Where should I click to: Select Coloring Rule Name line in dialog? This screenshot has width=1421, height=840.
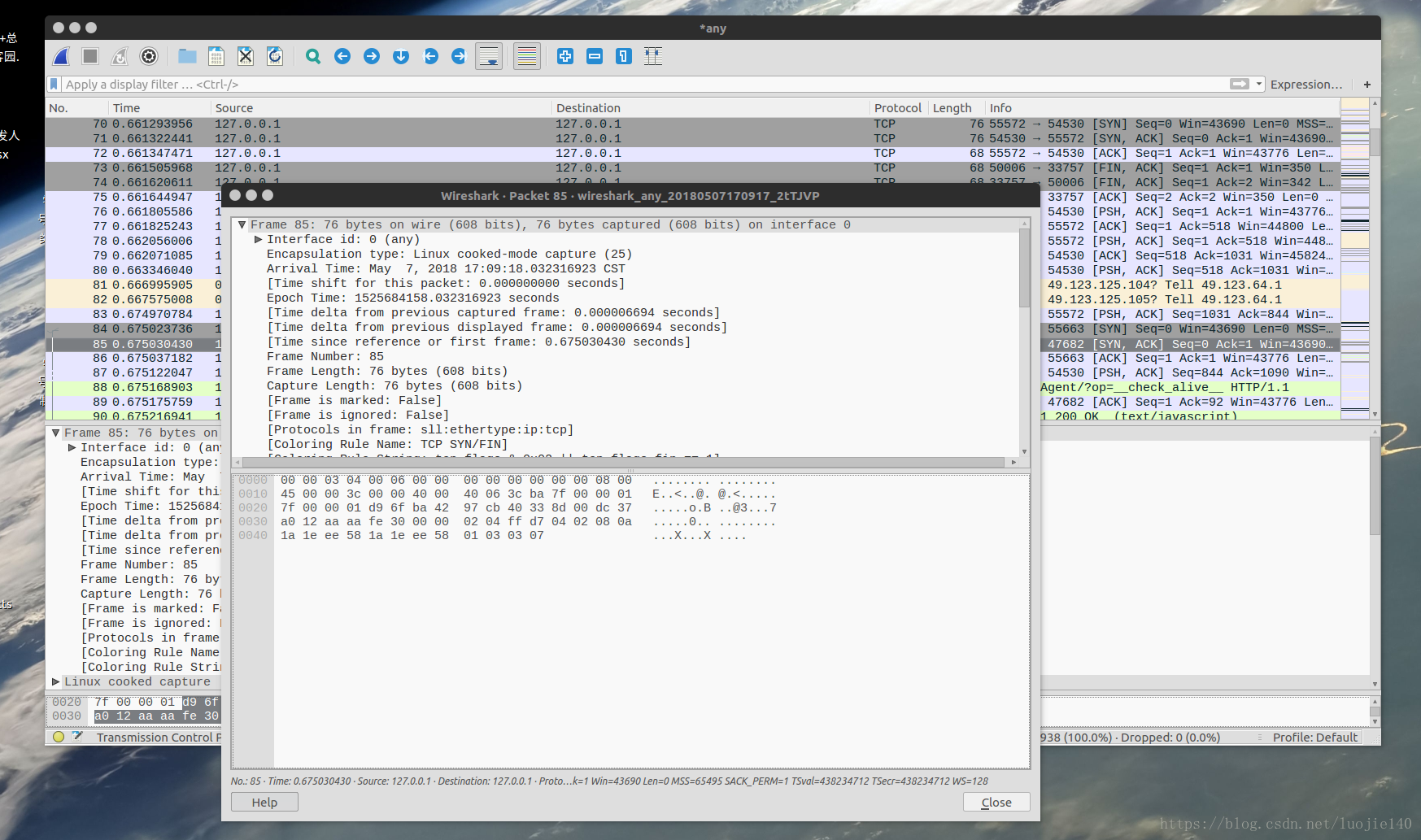click(387, 444)
